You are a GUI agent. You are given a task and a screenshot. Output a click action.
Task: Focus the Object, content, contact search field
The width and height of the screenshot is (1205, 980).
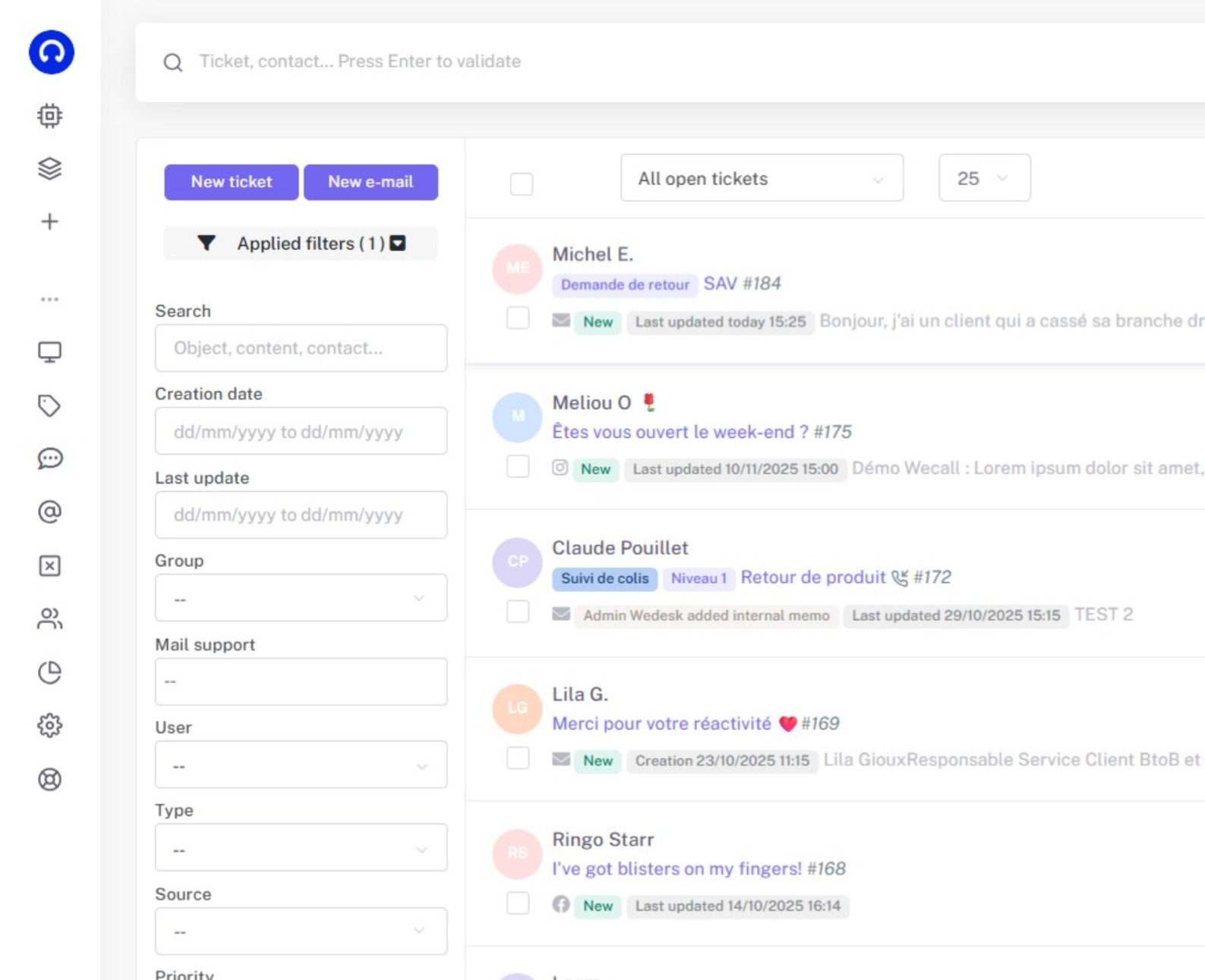tap(301, 348)
